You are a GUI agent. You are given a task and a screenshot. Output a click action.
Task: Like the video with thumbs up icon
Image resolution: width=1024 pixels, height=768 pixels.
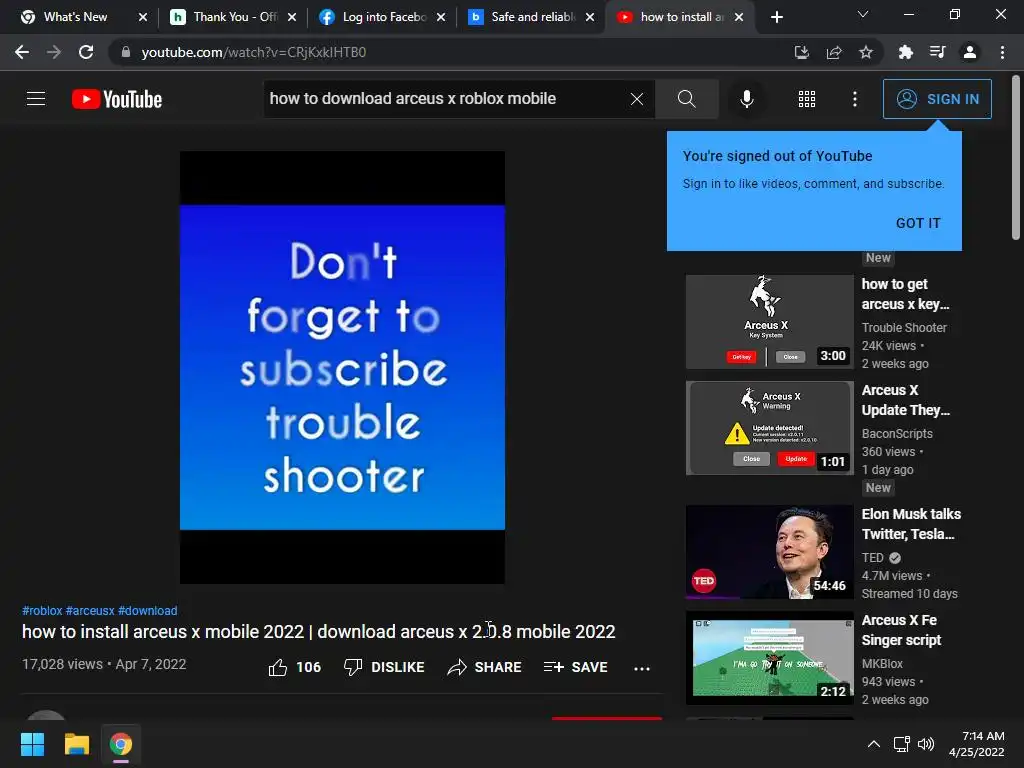point(278,667)
